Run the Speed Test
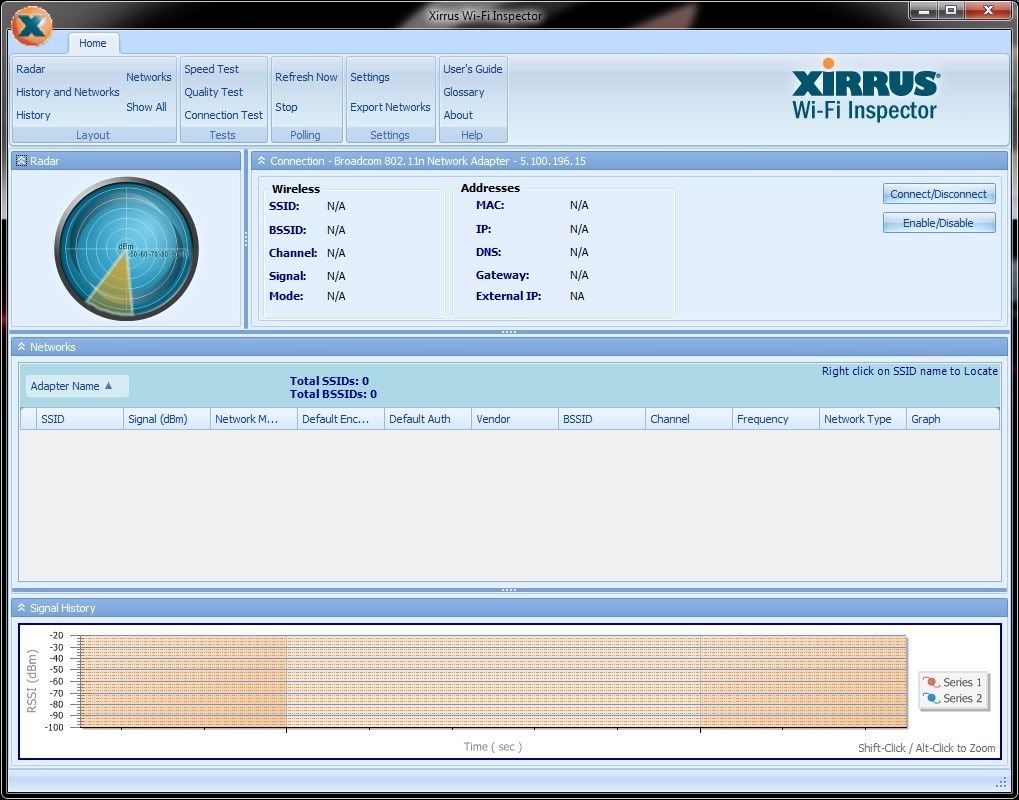Viewport: 1019px width, 800px height. click(x=211, y=69)
